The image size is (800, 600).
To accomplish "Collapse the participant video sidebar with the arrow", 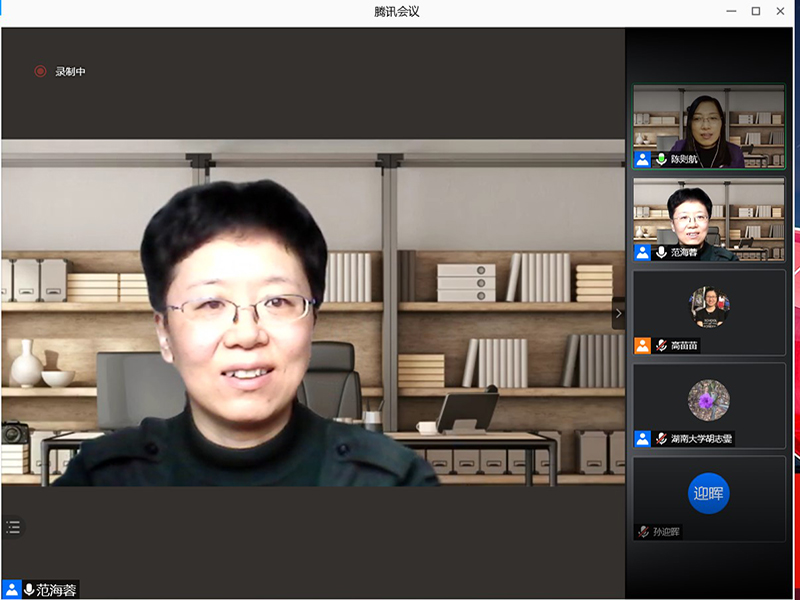I will [618, 313].
